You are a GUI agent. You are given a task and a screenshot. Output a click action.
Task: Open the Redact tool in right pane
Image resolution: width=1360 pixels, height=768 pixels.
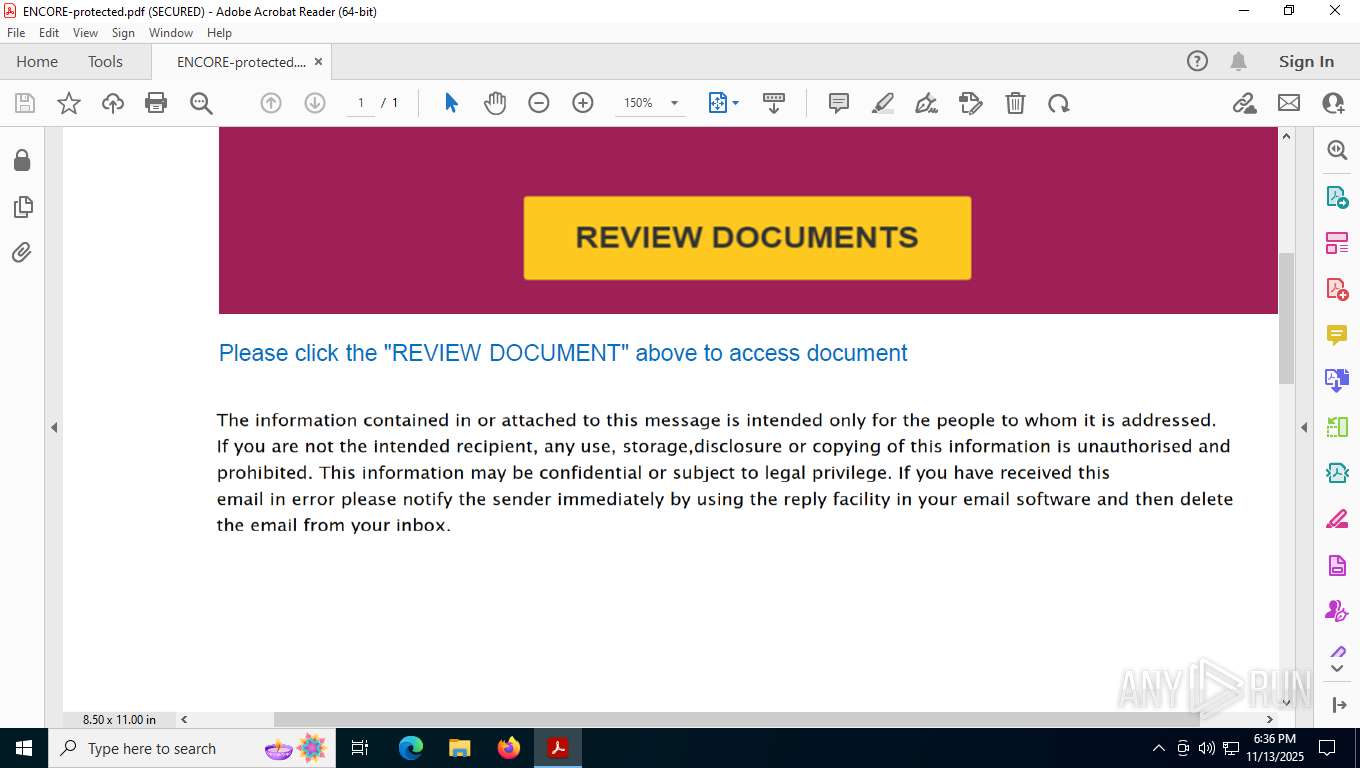point(1337,519)
